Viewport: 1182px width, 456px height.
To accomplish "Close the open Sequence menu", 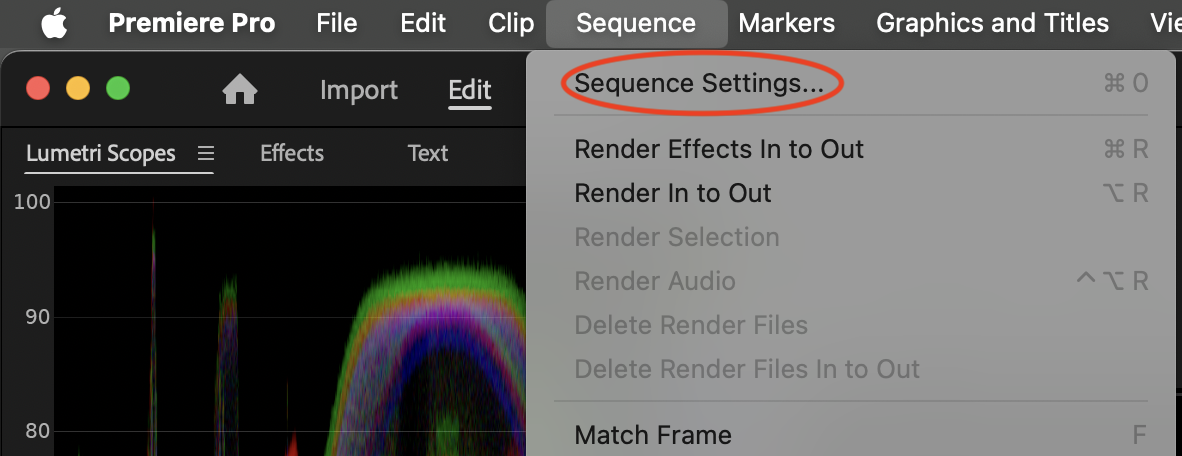I will (636, 23).
